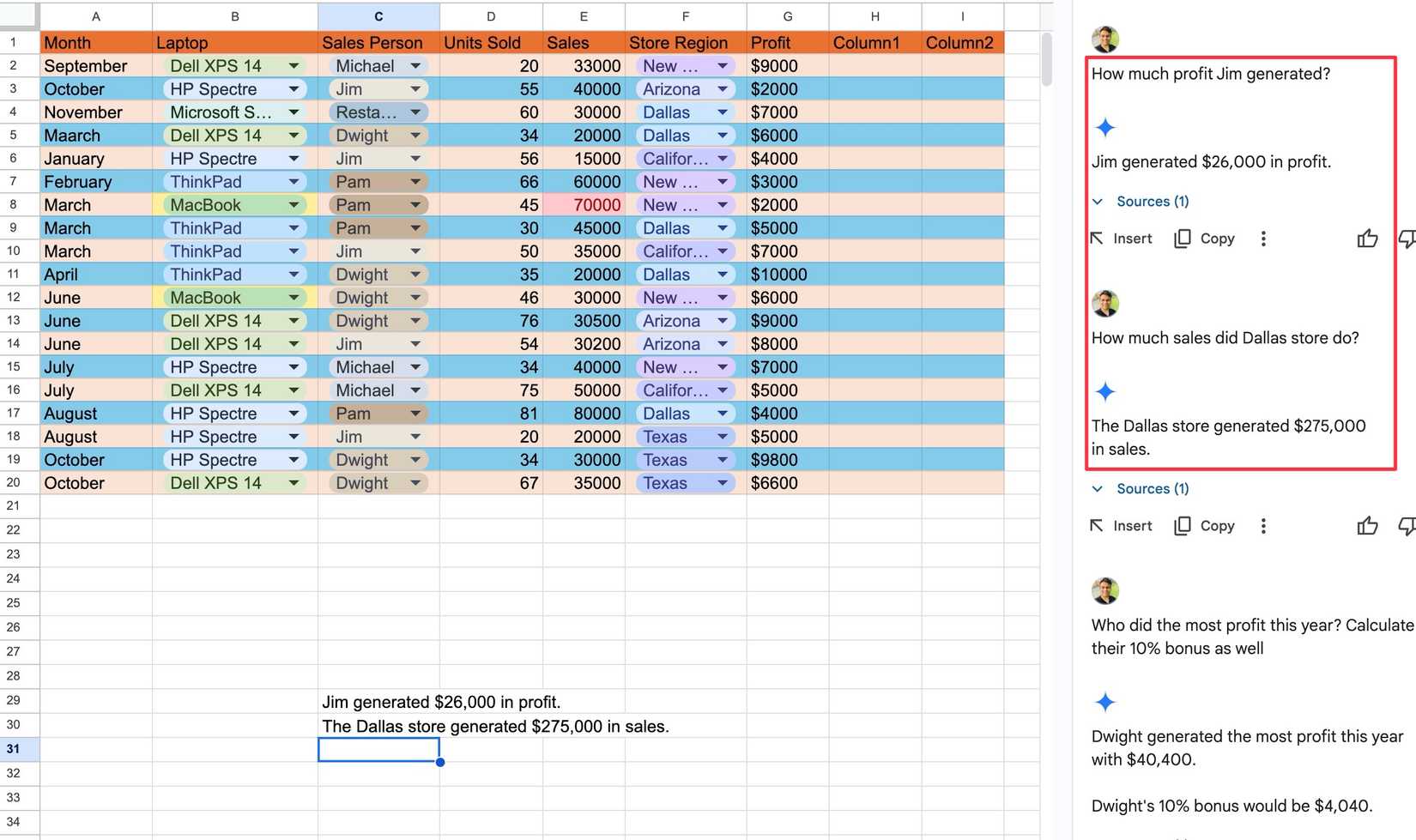Viewport: 1416px width, 840px height.
Task: Click the Insert arrow icon on the first response
Action: point(1096,239)
